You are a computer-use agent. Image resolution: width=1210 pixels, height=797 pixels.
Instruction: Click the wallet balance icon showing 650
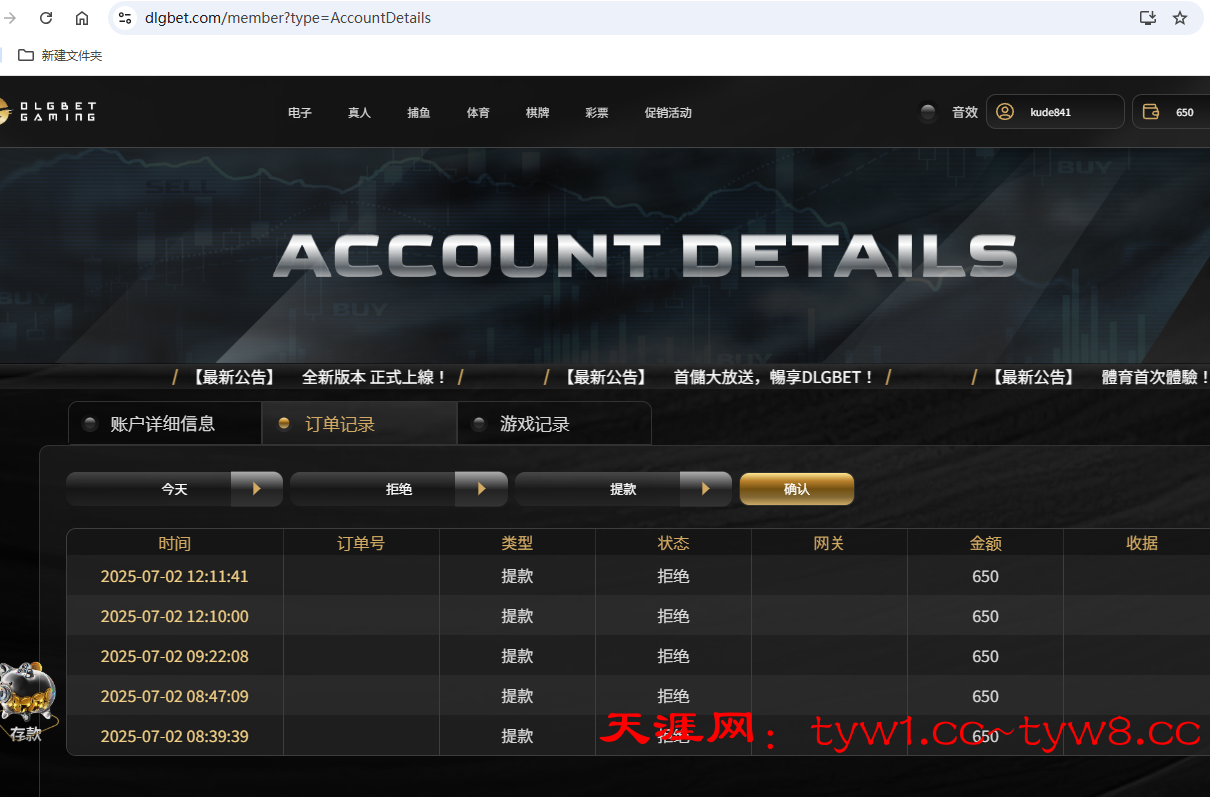tap(1151, 112)
